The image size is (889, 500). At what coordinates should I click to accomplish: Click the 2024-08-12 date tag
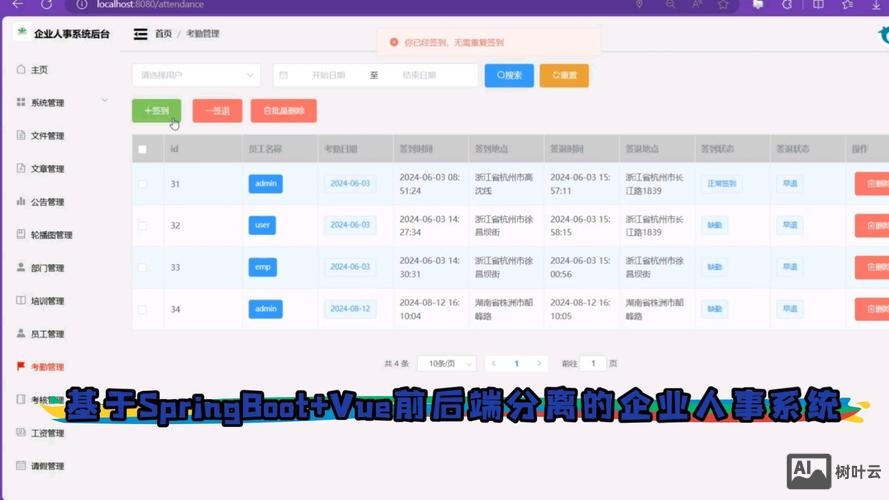350,309
